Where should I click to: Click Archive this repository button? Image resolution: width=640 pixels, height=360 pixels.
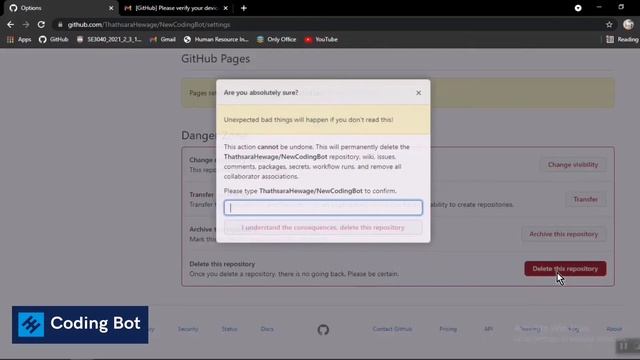pos(563,234)
